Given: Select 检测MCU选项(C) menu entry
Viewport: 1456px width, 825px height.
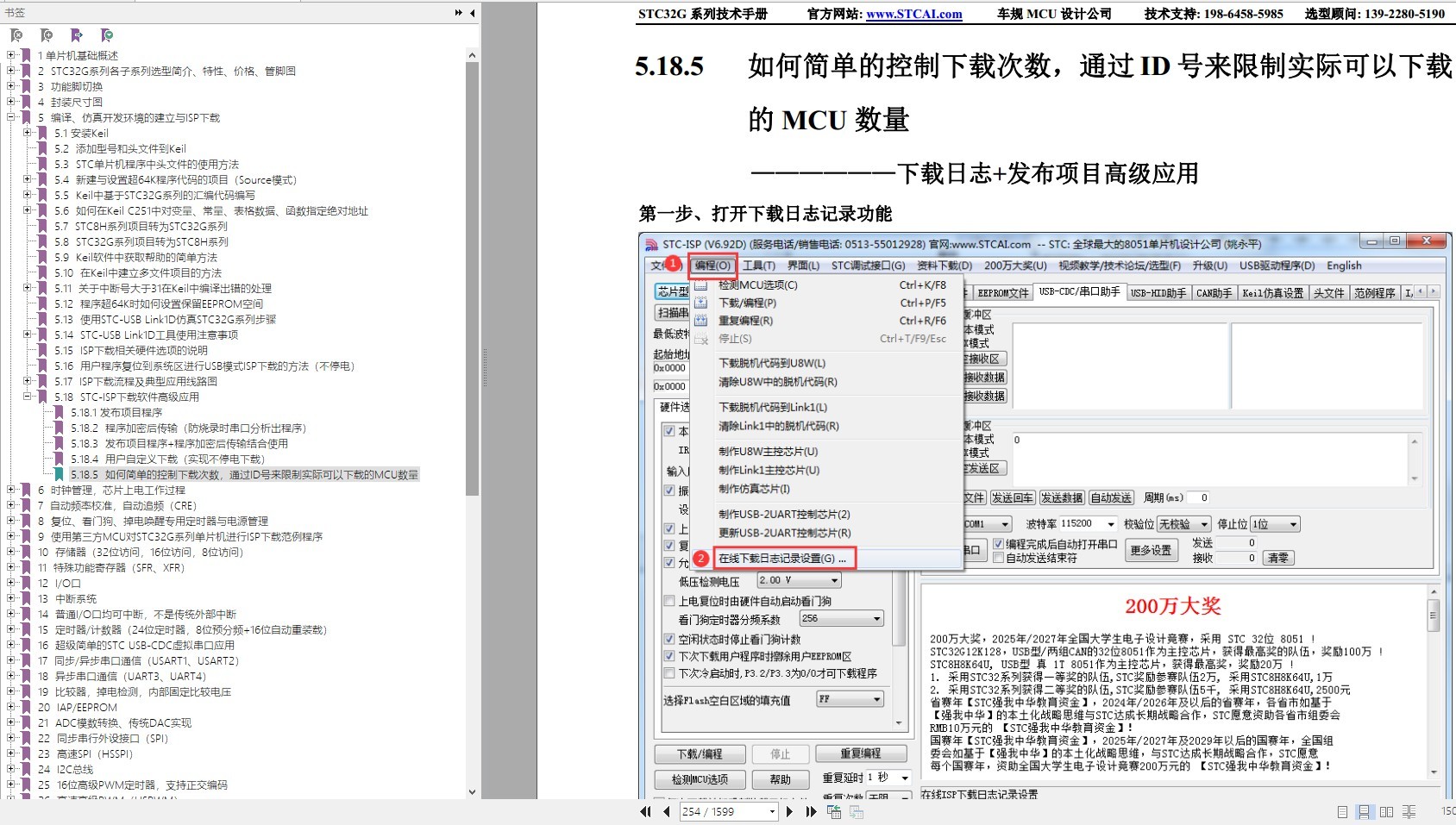Looking at the screenshot, I should click(x=758, y=284).
